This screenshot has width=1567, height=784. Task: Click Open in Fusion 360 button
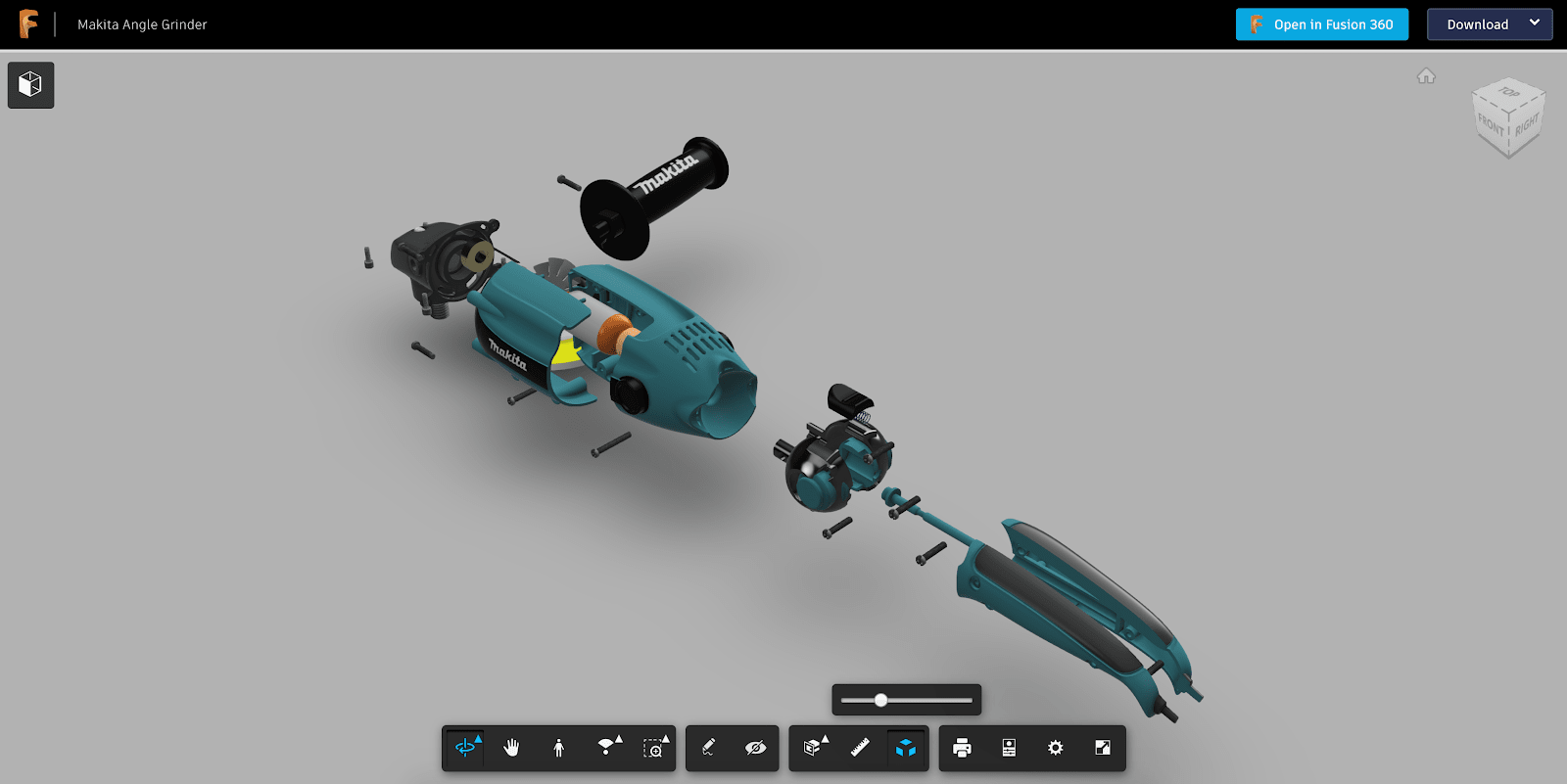click(x=1322, y=24)
